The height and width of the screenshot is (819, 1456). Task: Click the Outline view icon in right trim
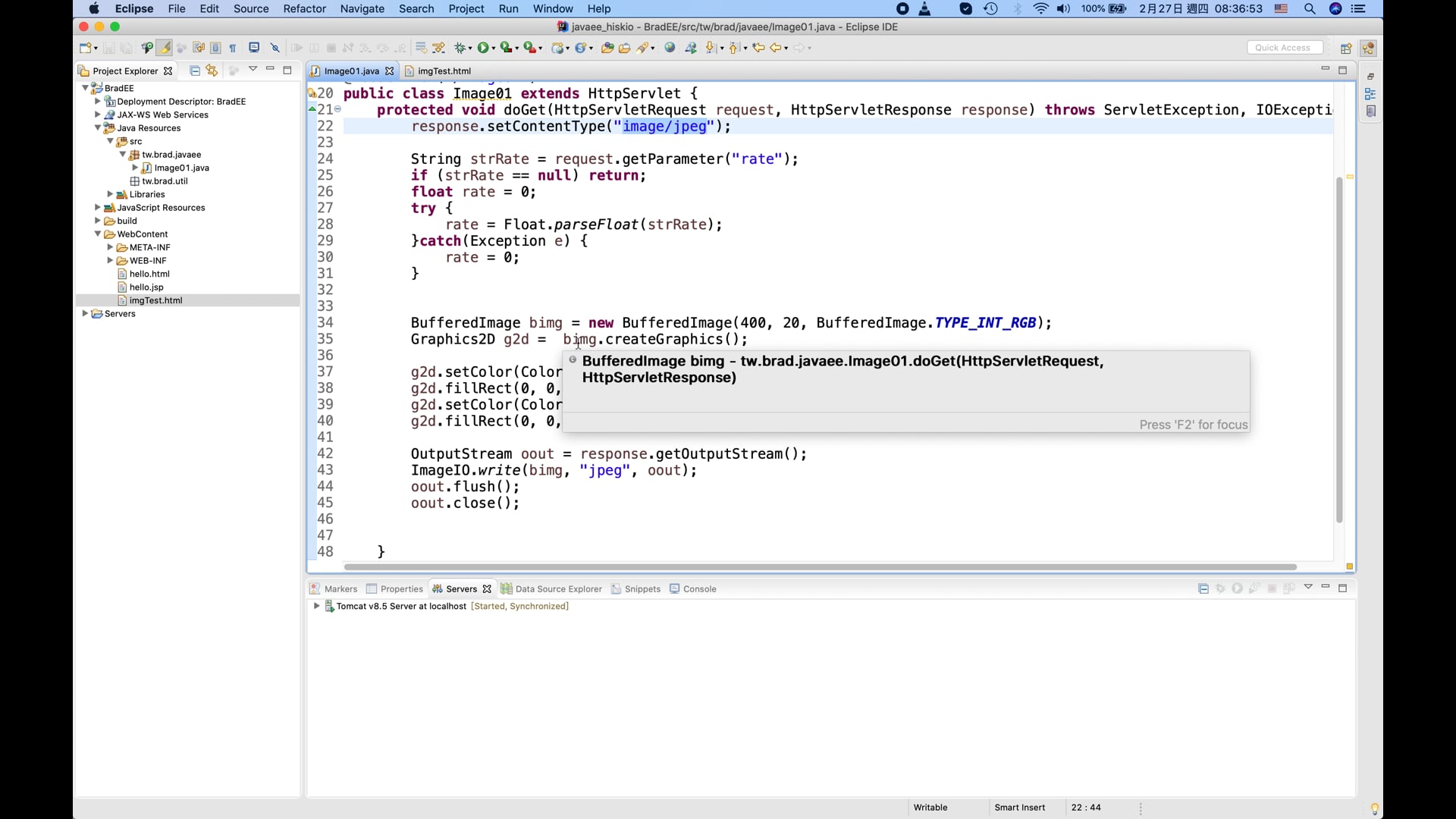1370,94
